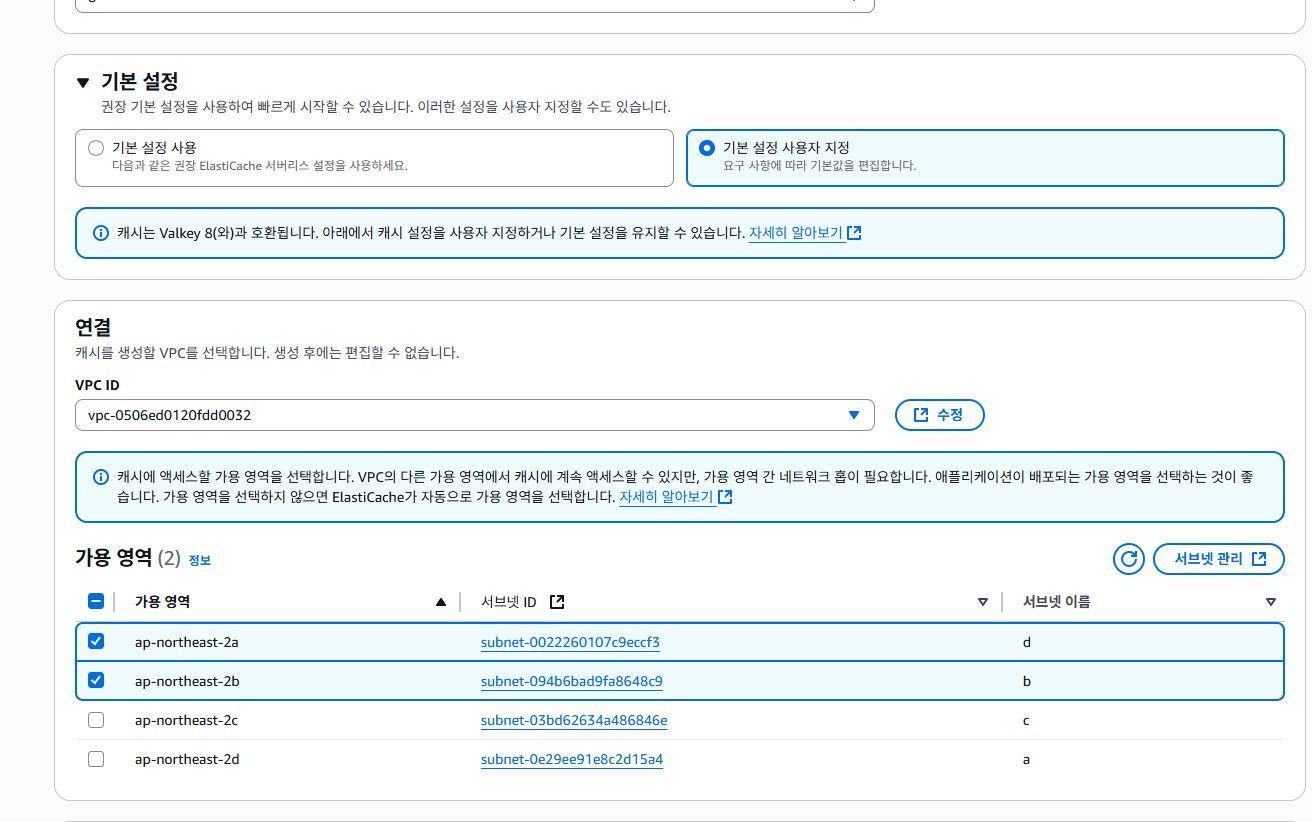This screenshot has width=1312, height=822.
Task: Select the 기본 설정 사용 radio option
Action: coord(96,148)
